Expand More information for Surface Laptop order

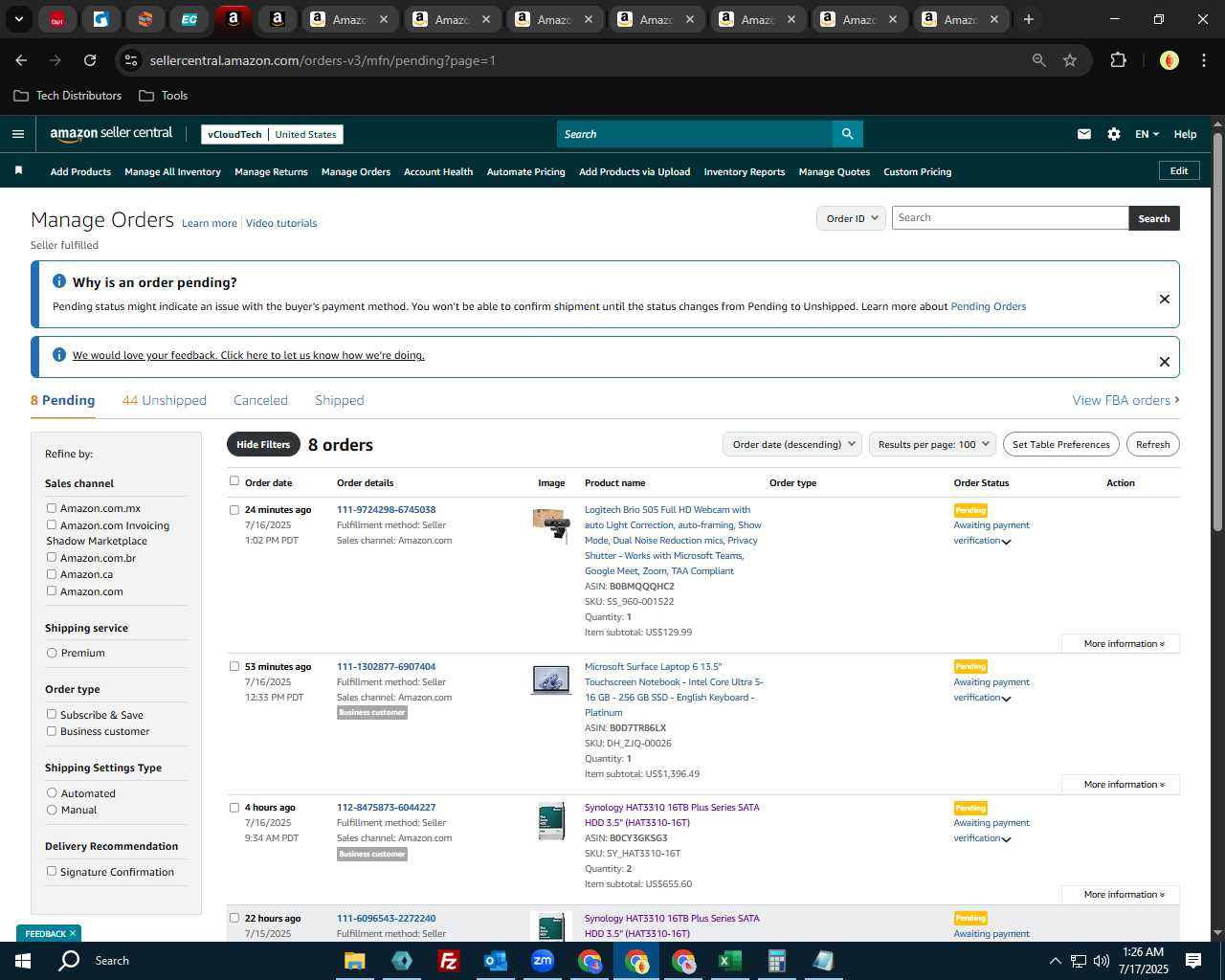pos(1121,785)
